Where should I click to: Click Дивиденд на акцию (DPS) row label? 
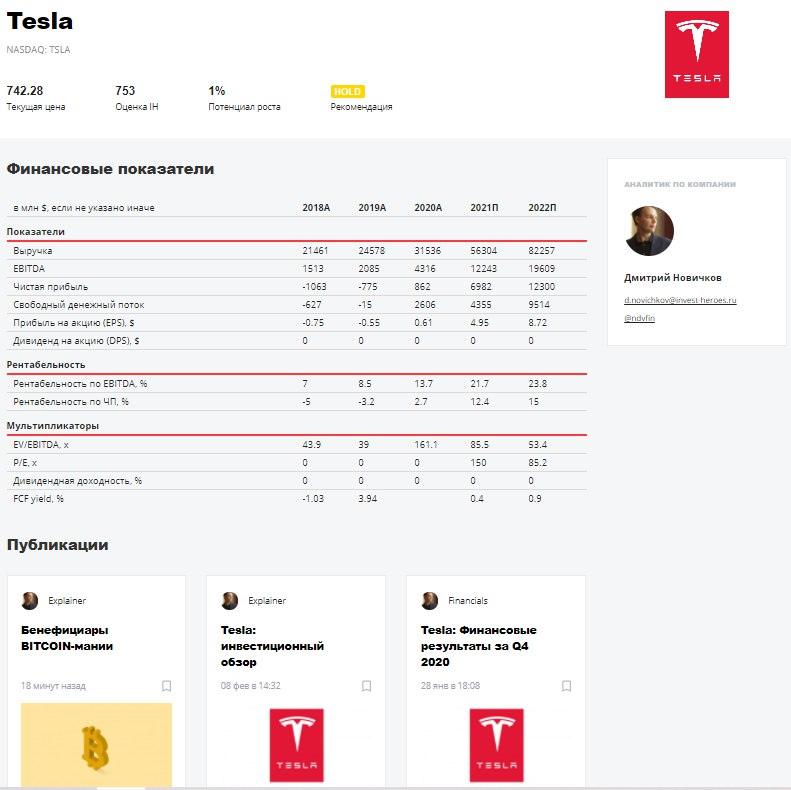[x=76, y=341]
